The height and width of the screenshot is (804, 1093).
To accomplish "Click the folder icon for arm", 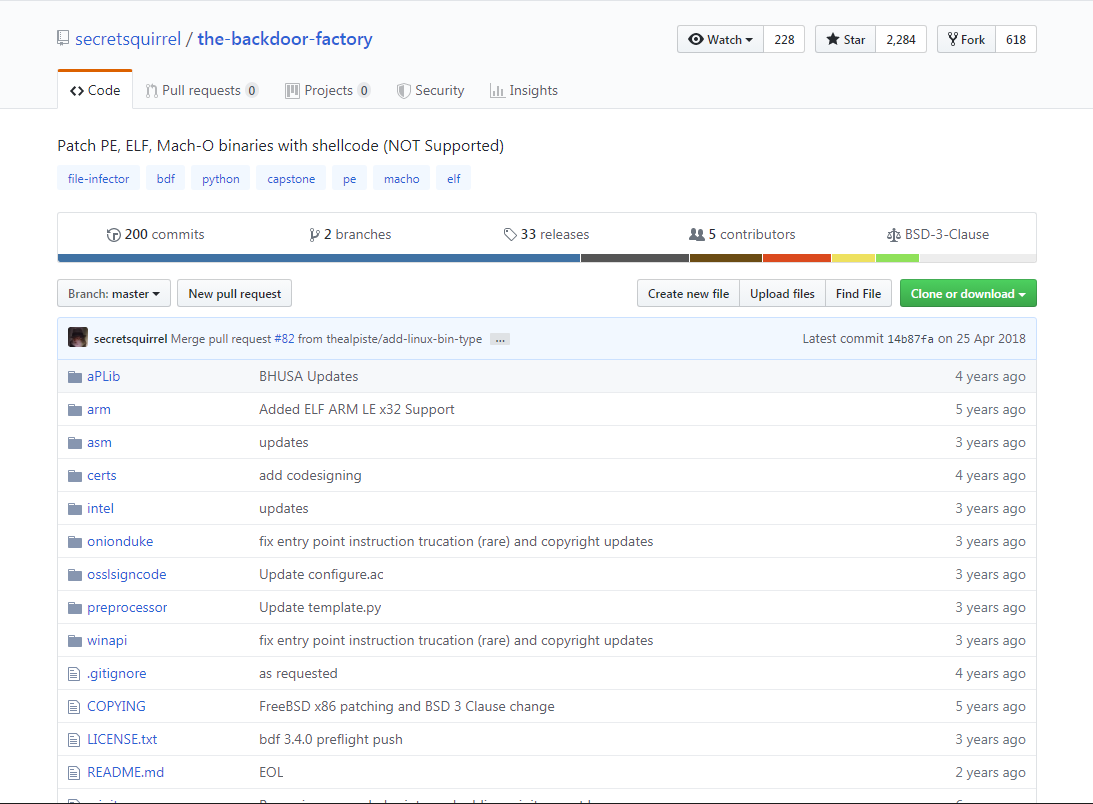I will point(75,409).
